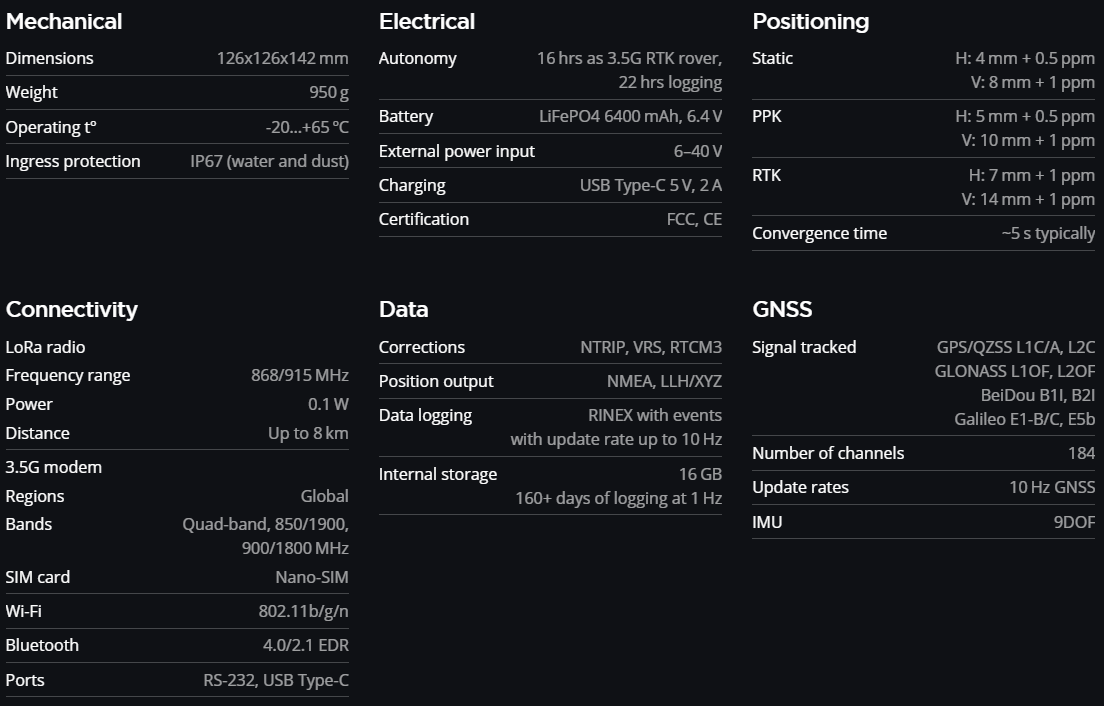Select the Convergence time row label

point(819,233)
